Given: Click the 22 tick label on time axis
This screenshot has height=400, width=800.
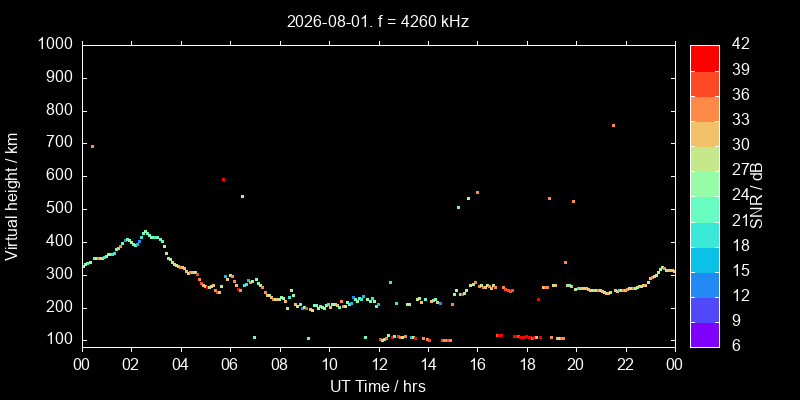Looking at the screenshot, I should pyautogui.click(x=626, y=365).
